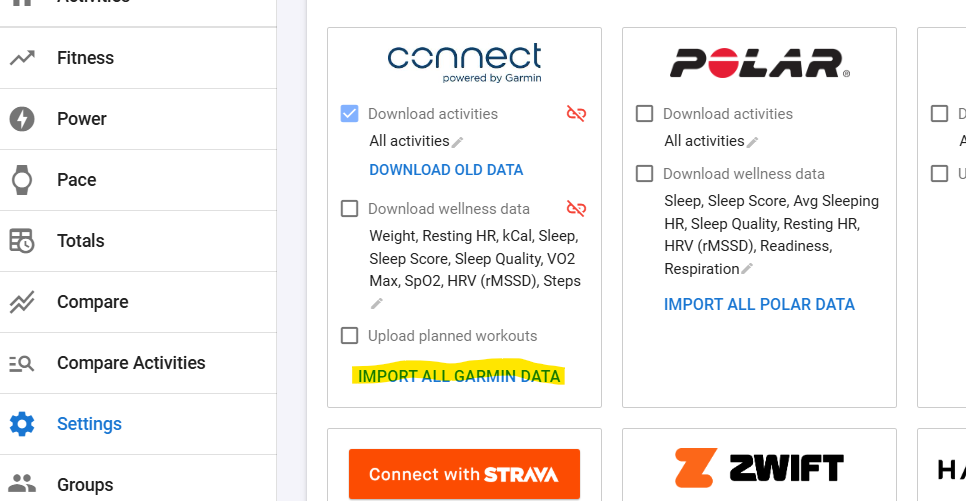
Task: Click the Totals table-clock icon
Action: [x=22, y=241]
